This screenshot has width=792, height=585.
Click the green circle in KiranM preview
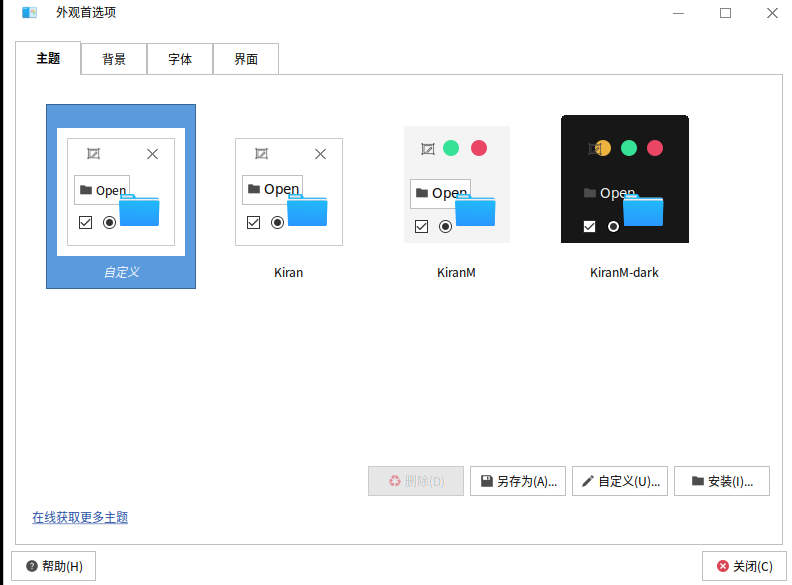coord(451,148)
